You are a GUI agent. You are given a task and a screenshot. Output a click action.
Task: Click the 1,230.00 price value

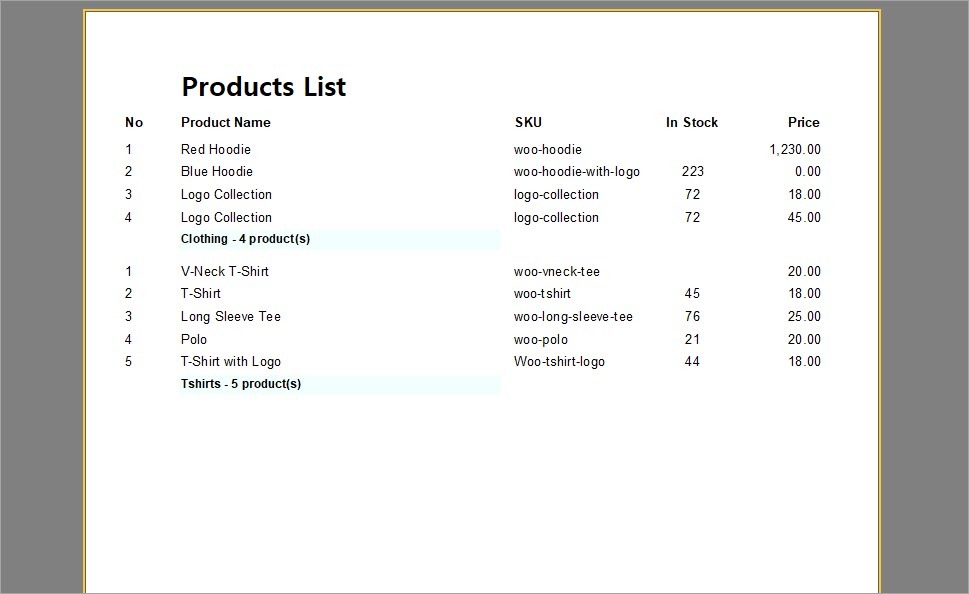pyautogui.click(x=795, y=149)
